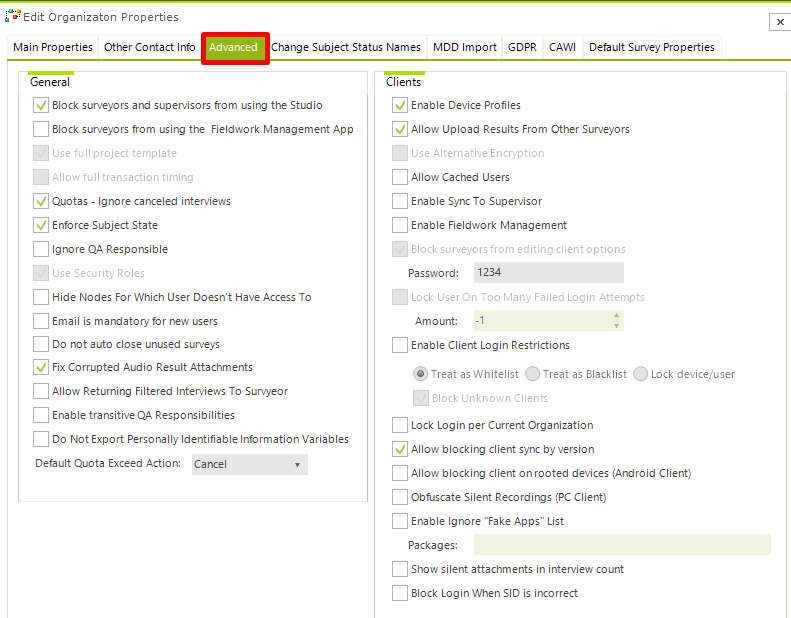Screen dimensions: 791x618
Task: Uncheck Allow blocking client sync by version
Action: (400, 449)
